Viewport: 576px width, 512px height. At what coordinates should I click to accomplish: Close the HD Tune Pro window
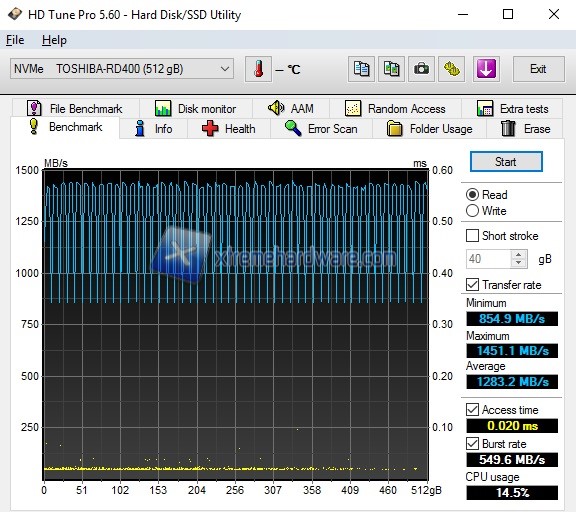pyautogui.click(x=554, y=15)
